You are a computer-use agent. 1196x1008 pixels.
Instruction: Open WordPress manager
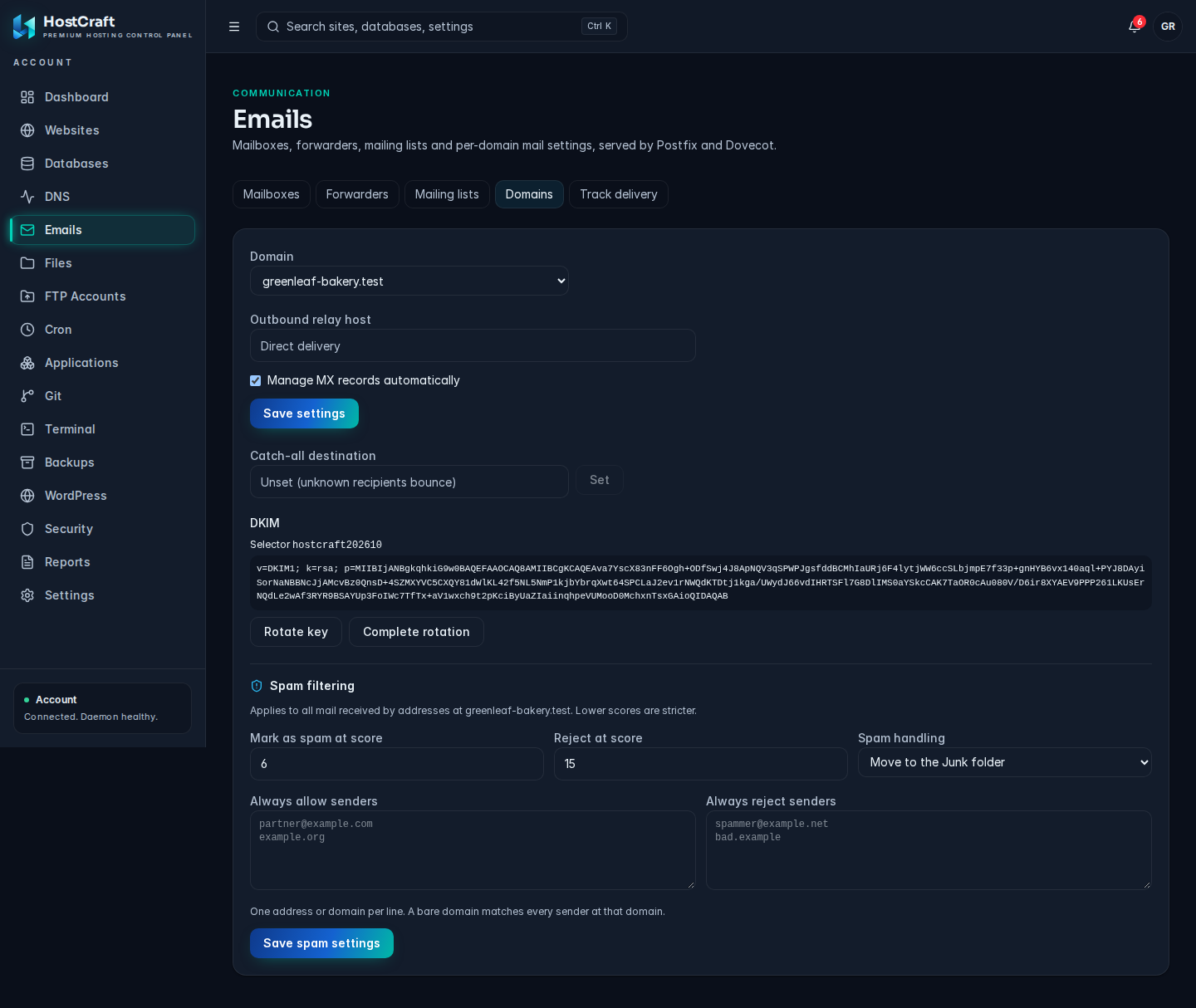pos(102,496)
